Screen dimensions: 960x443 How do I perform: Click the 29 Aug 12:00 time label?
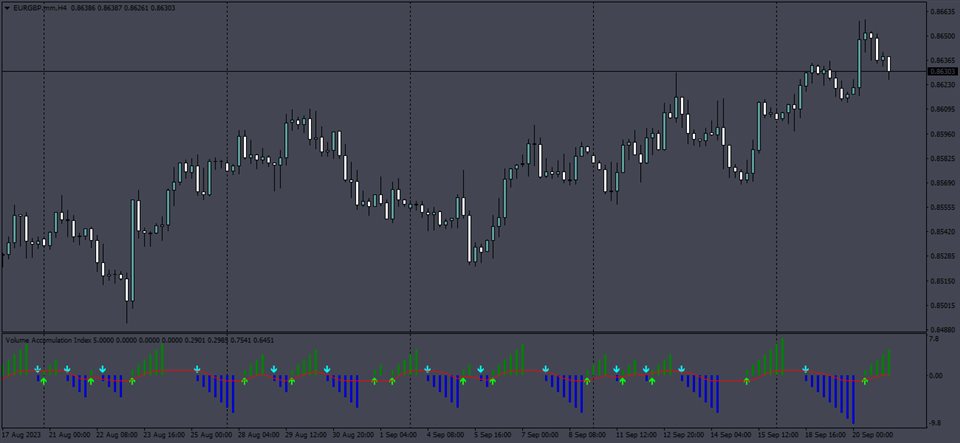[x=305, y=434]
